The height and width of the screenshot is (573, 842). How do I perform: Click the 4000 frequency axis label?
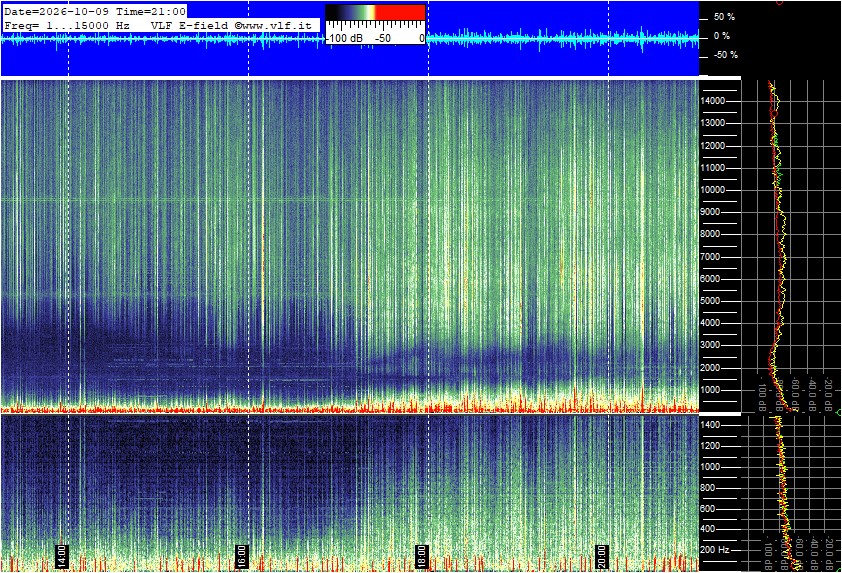point(710,323)
